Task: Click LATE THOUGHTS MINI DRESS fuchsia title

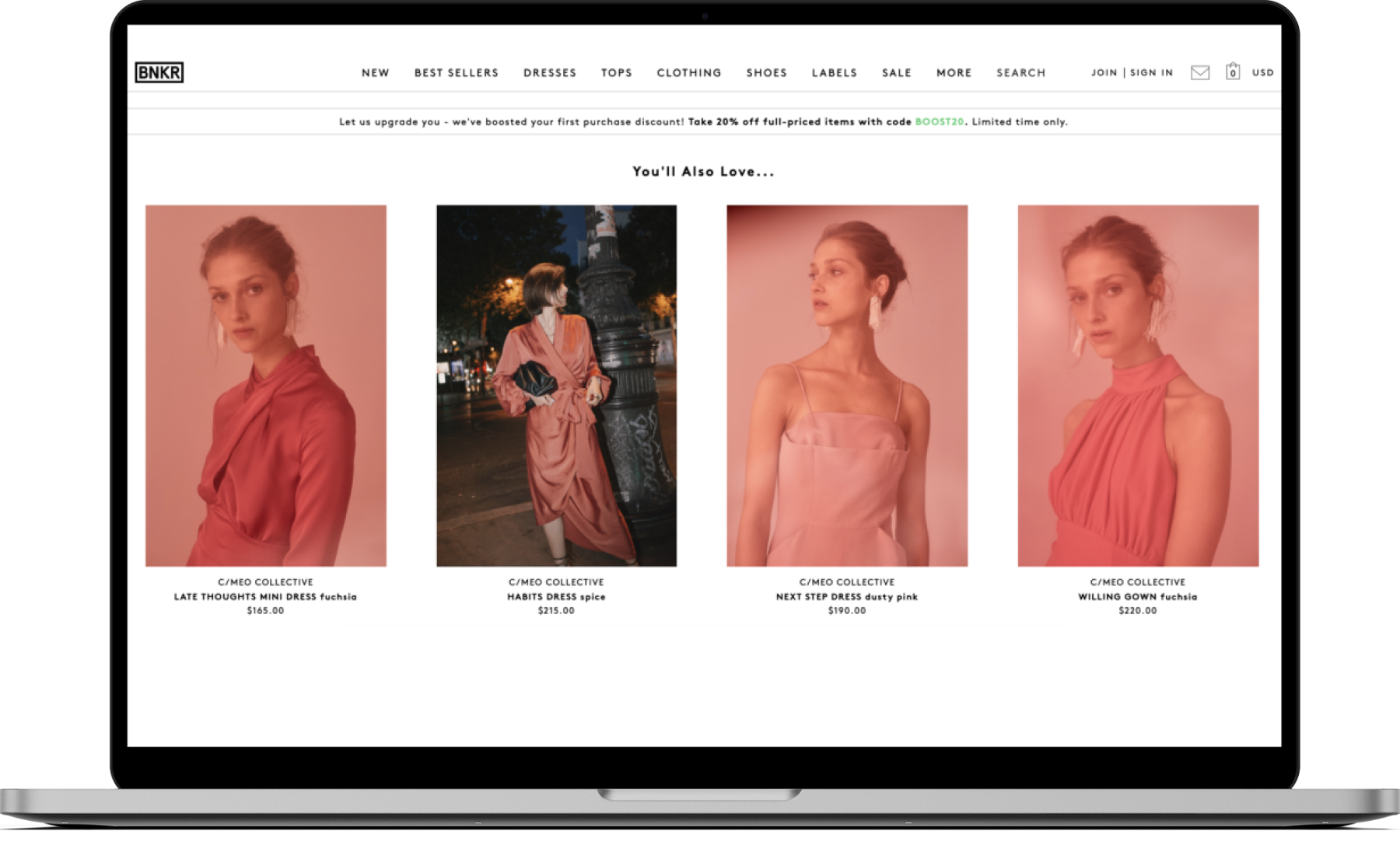Action: tap(265, 597)
